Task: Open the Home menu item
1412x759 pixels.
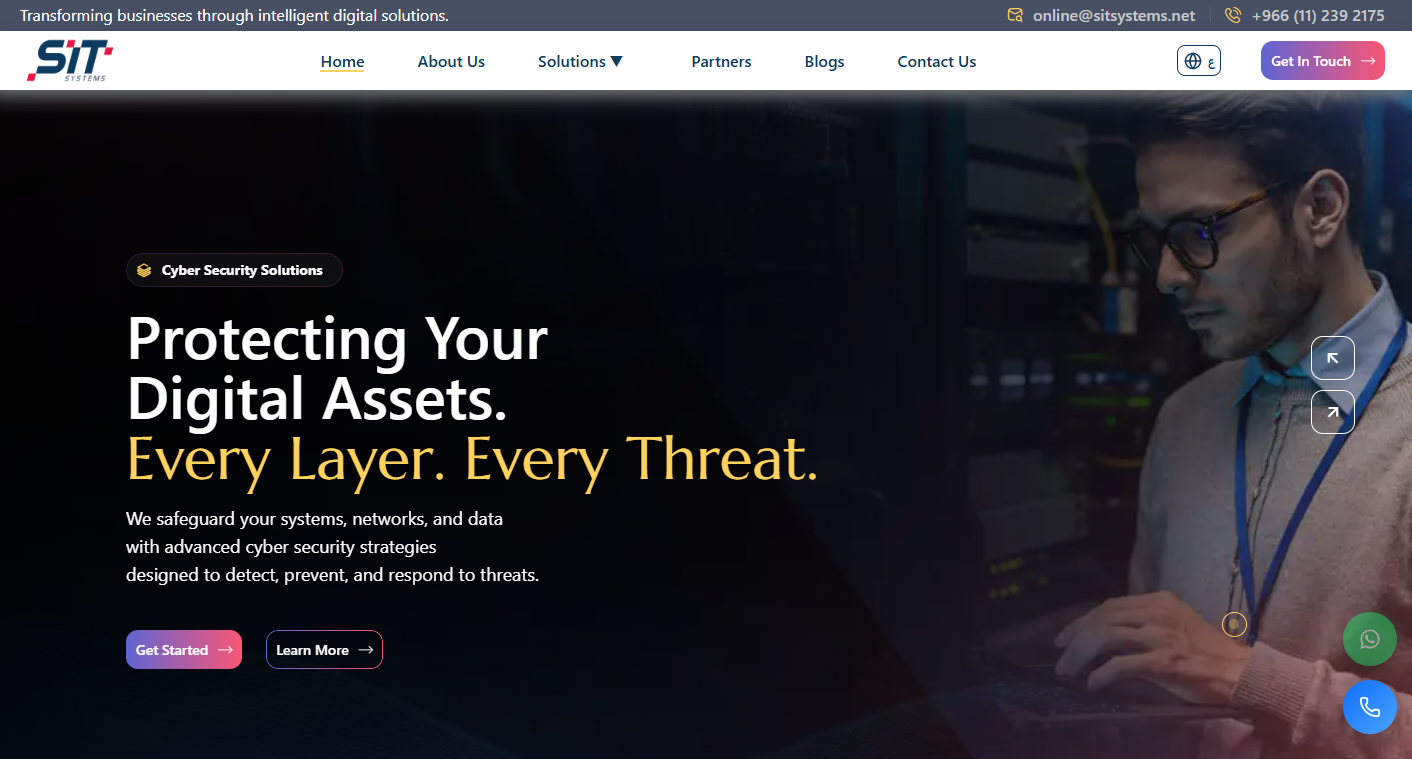Action: point(342,61)
